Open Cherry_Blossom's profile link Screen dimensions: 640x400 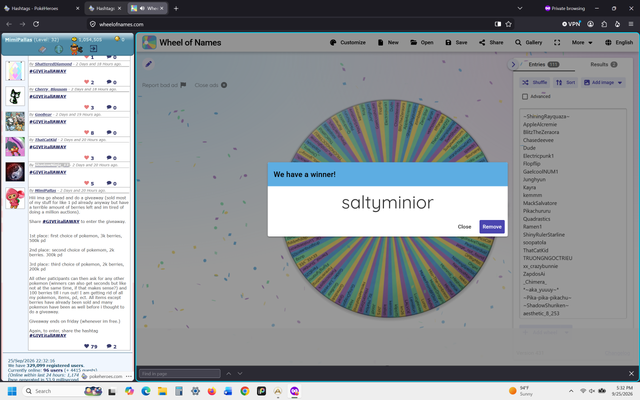pos(51,89)
